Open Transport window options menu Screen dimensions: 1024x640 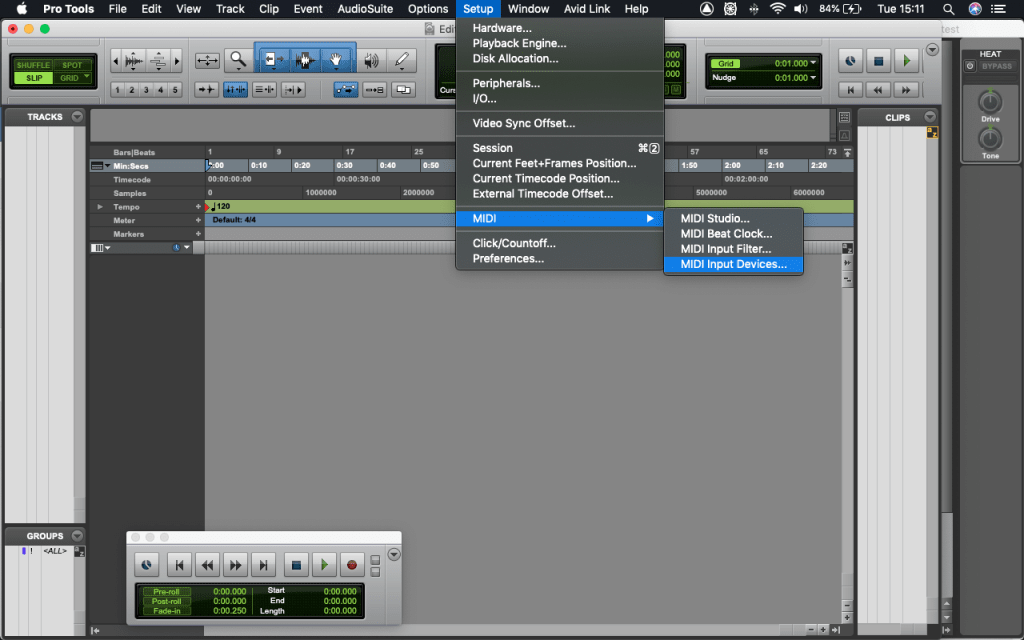click(394, 554)
